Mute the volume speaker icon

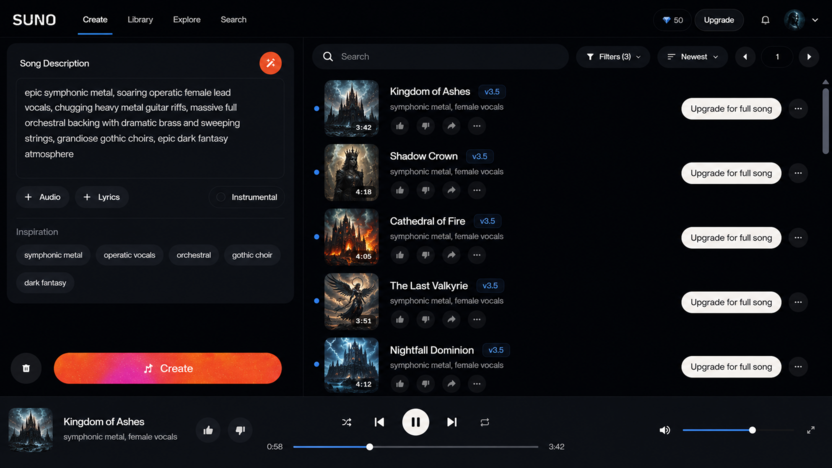(x=665, y=430)
